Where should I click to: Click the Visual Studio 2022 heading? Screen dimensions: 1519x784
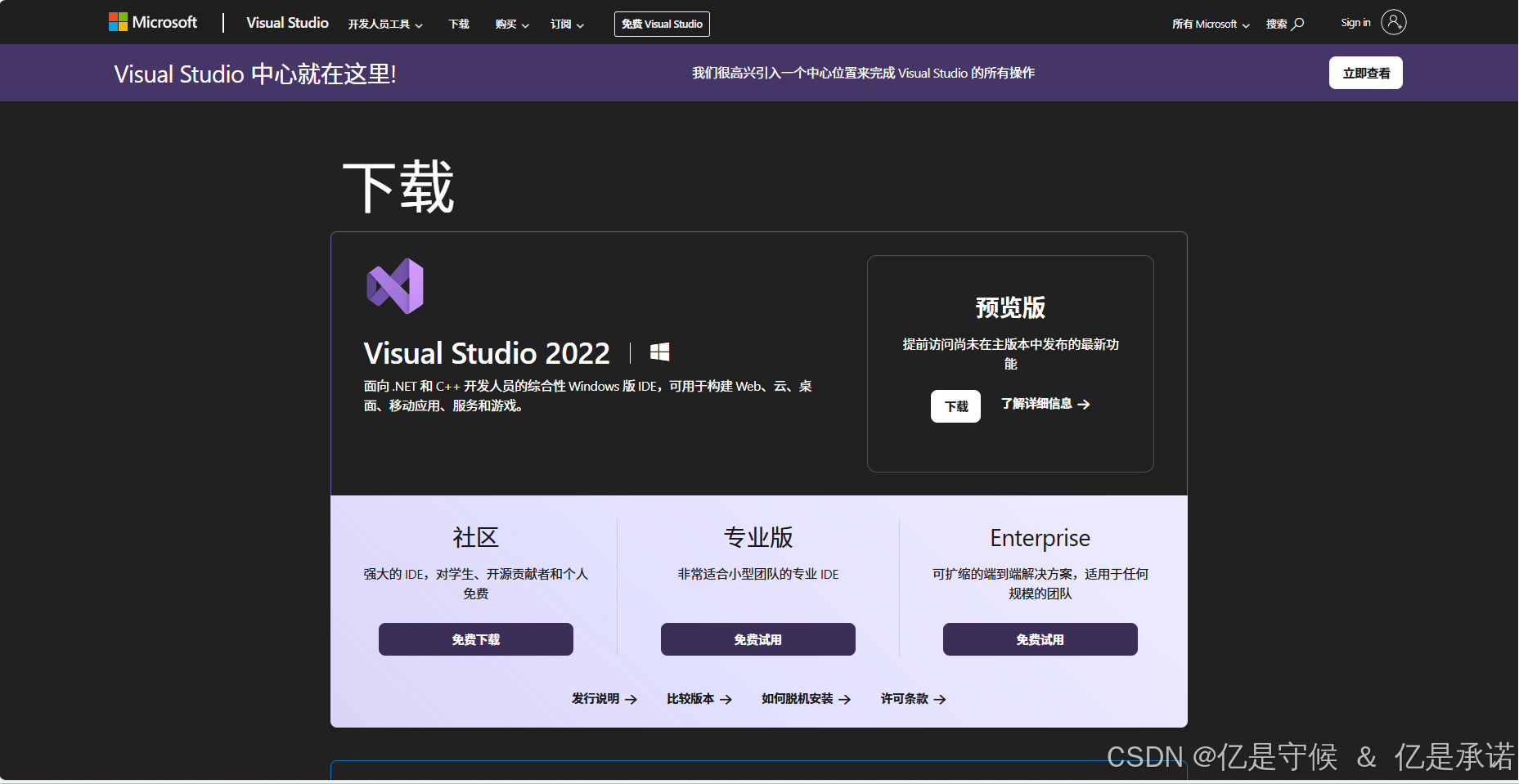click(487, 353)
